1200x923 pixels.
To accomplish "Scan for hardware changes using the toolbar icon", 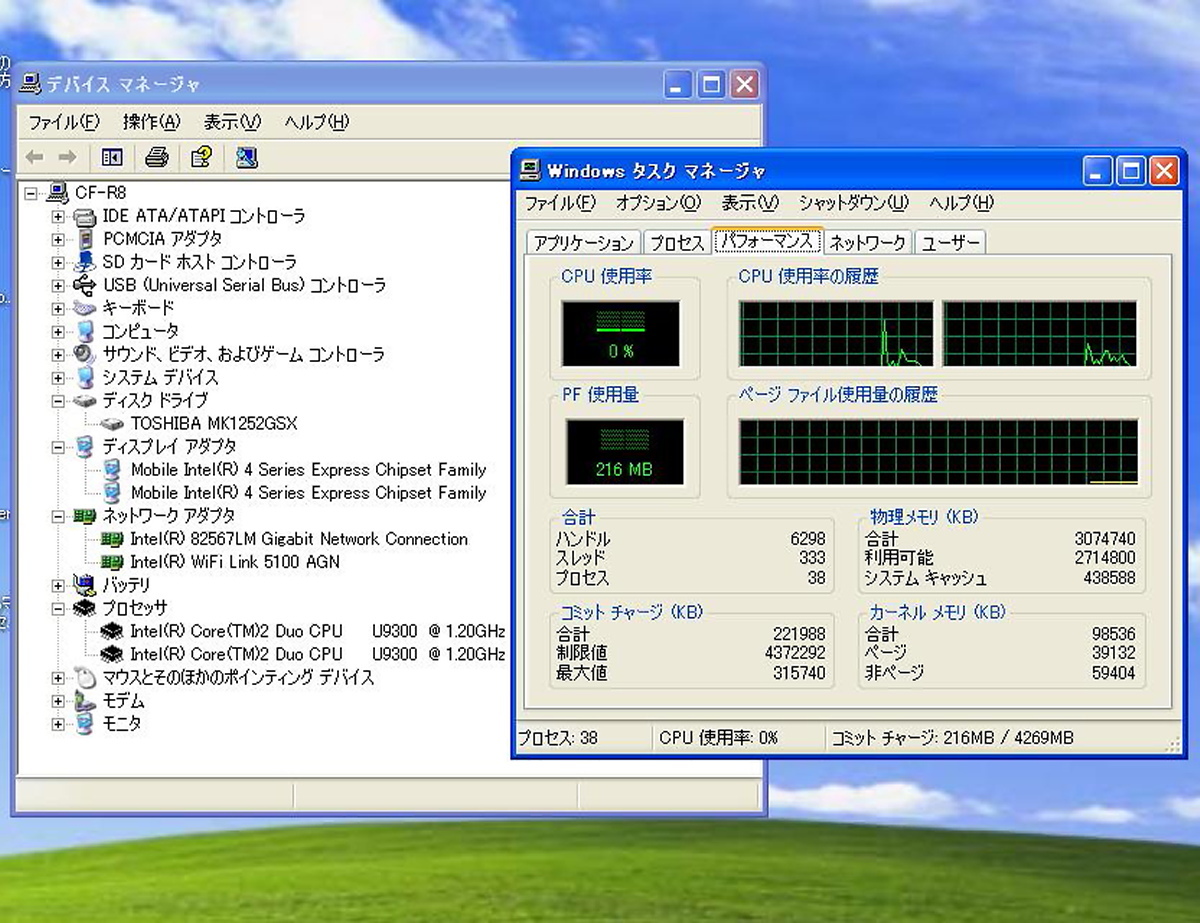I will point(247,157).
